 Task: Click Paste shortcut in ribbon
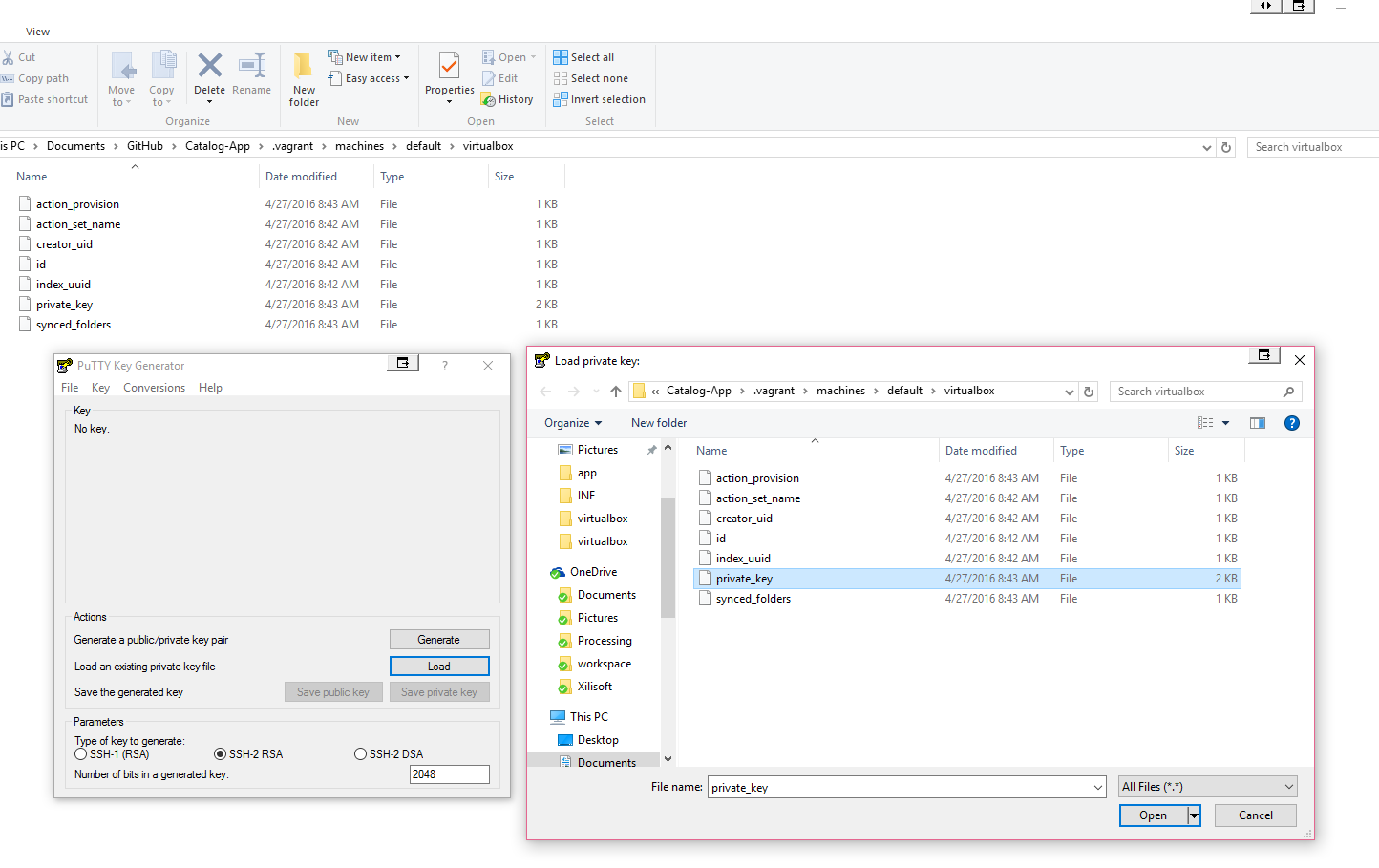45,99
